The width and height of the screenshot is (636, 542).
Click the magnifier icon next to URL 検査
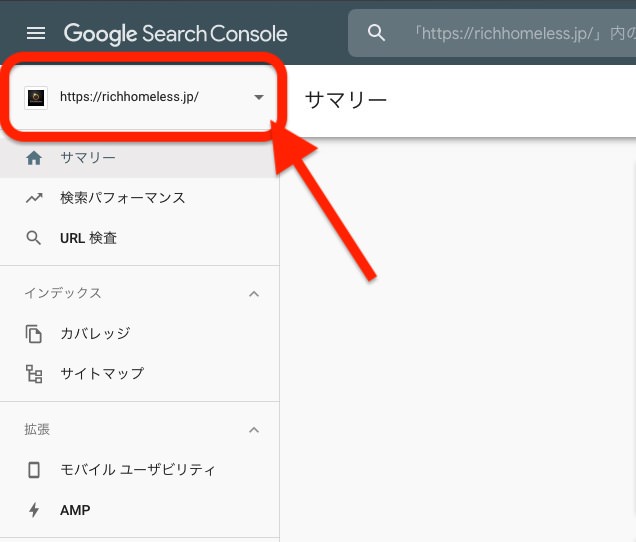35,238
